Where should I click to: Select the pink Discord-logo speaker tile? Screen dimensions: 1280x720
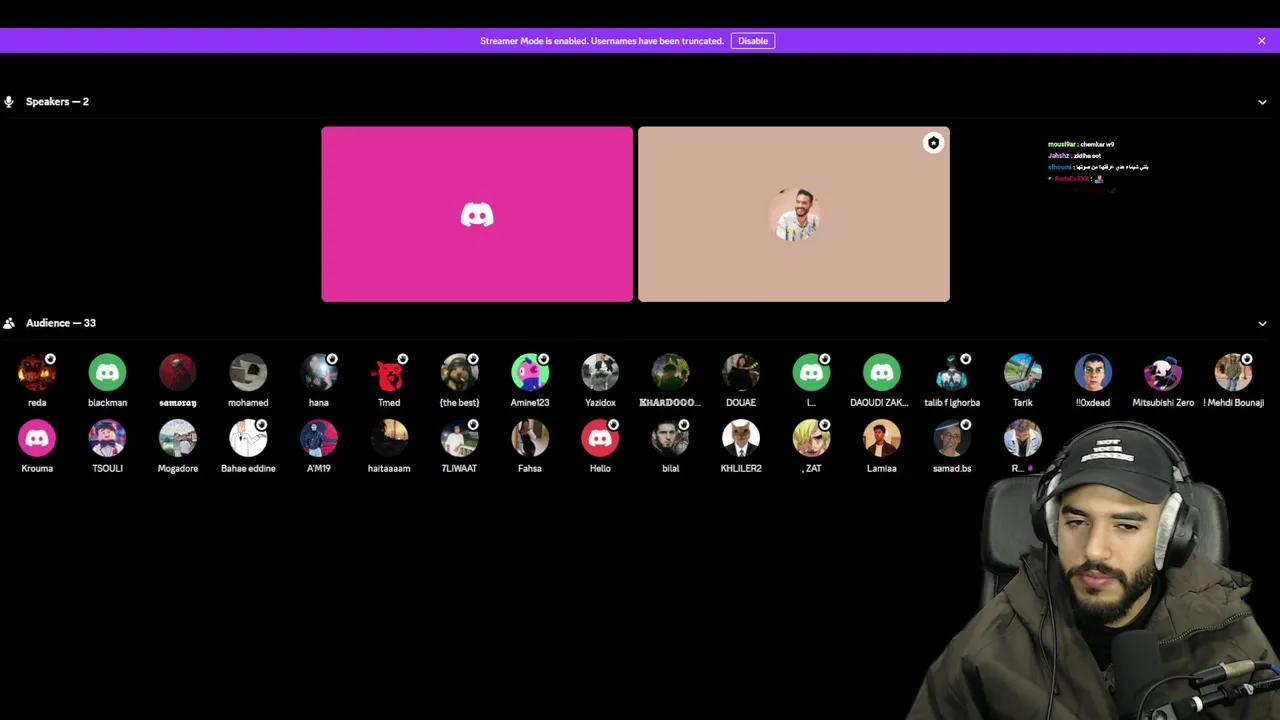click(477, 214)
